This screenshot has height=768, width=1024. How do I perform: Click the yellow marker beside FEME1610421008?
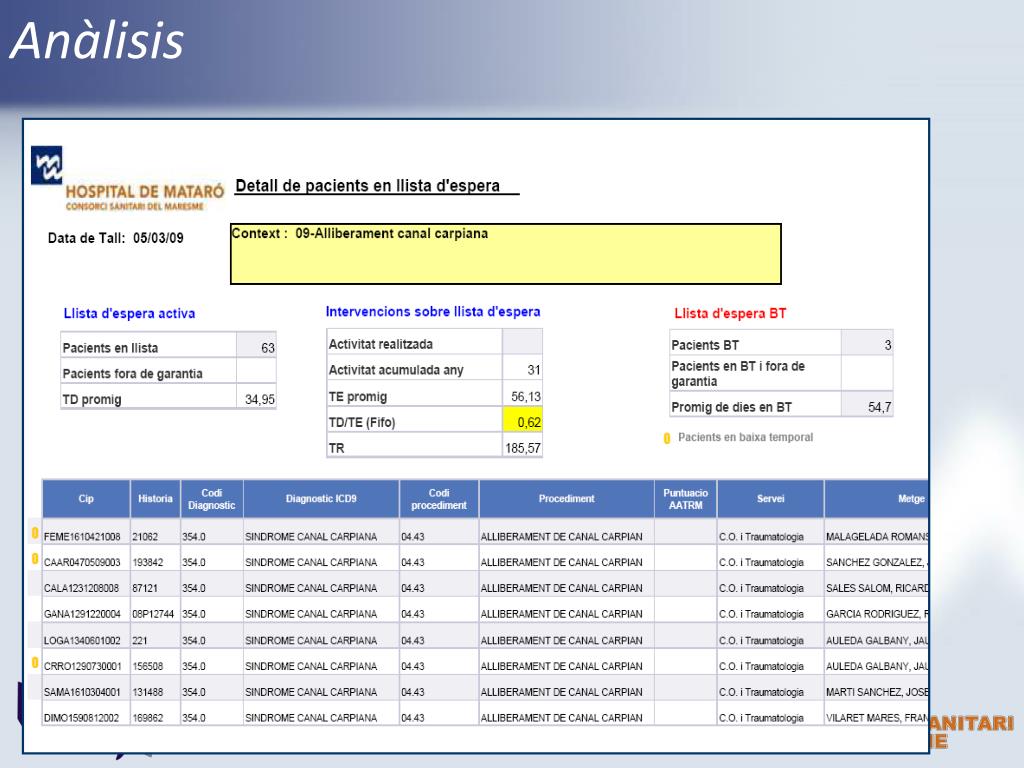tap(35, 533)
